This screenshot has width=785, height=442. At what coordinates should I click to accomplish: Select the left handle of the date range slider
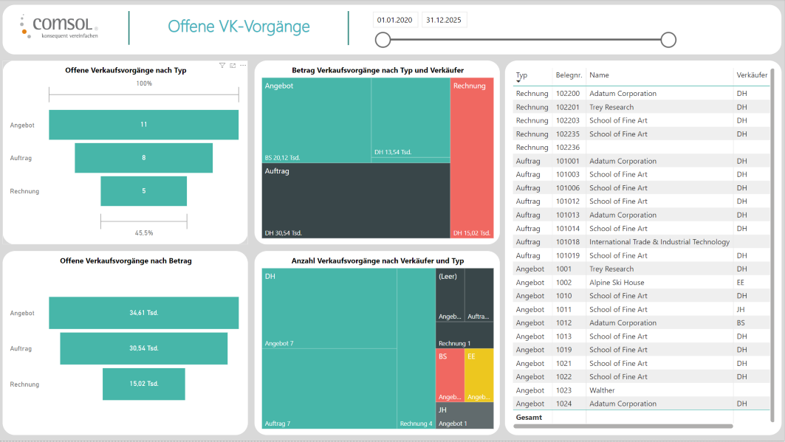(x=383, y=40)
